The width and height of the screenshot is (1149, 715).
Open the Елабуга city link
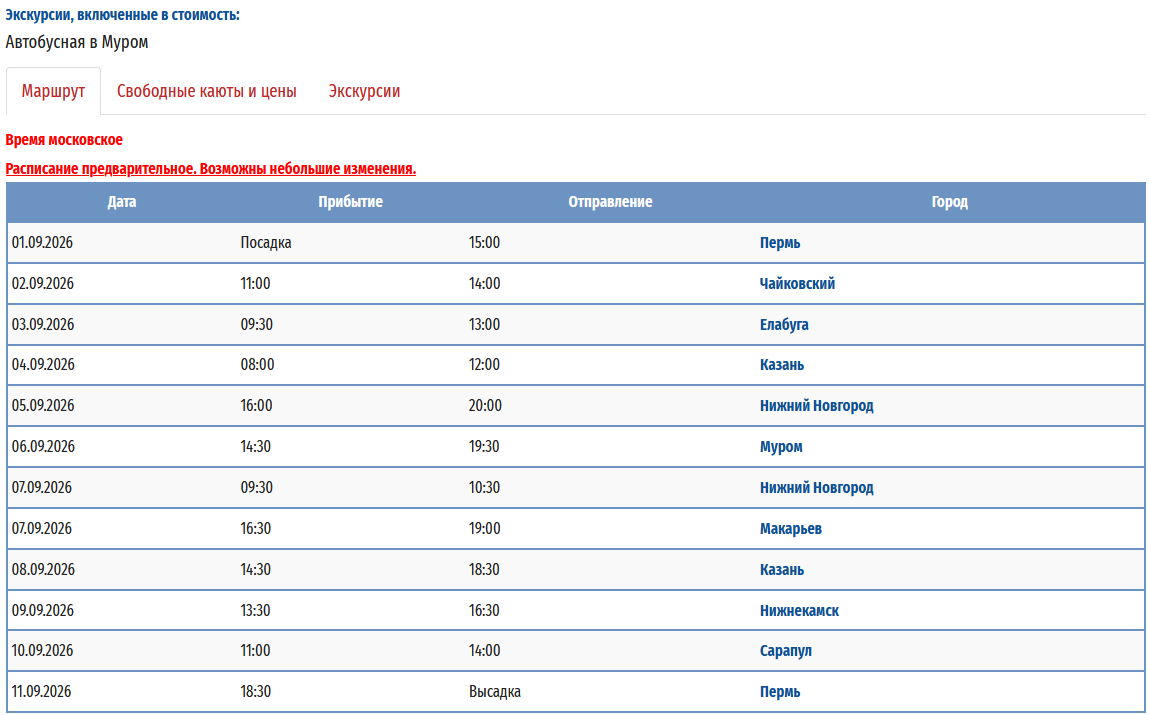click(x=784, y=325)
